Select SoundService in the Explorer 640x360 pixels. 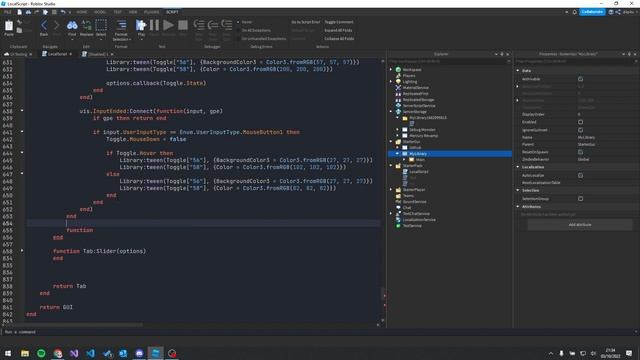[x=414, y=202]
